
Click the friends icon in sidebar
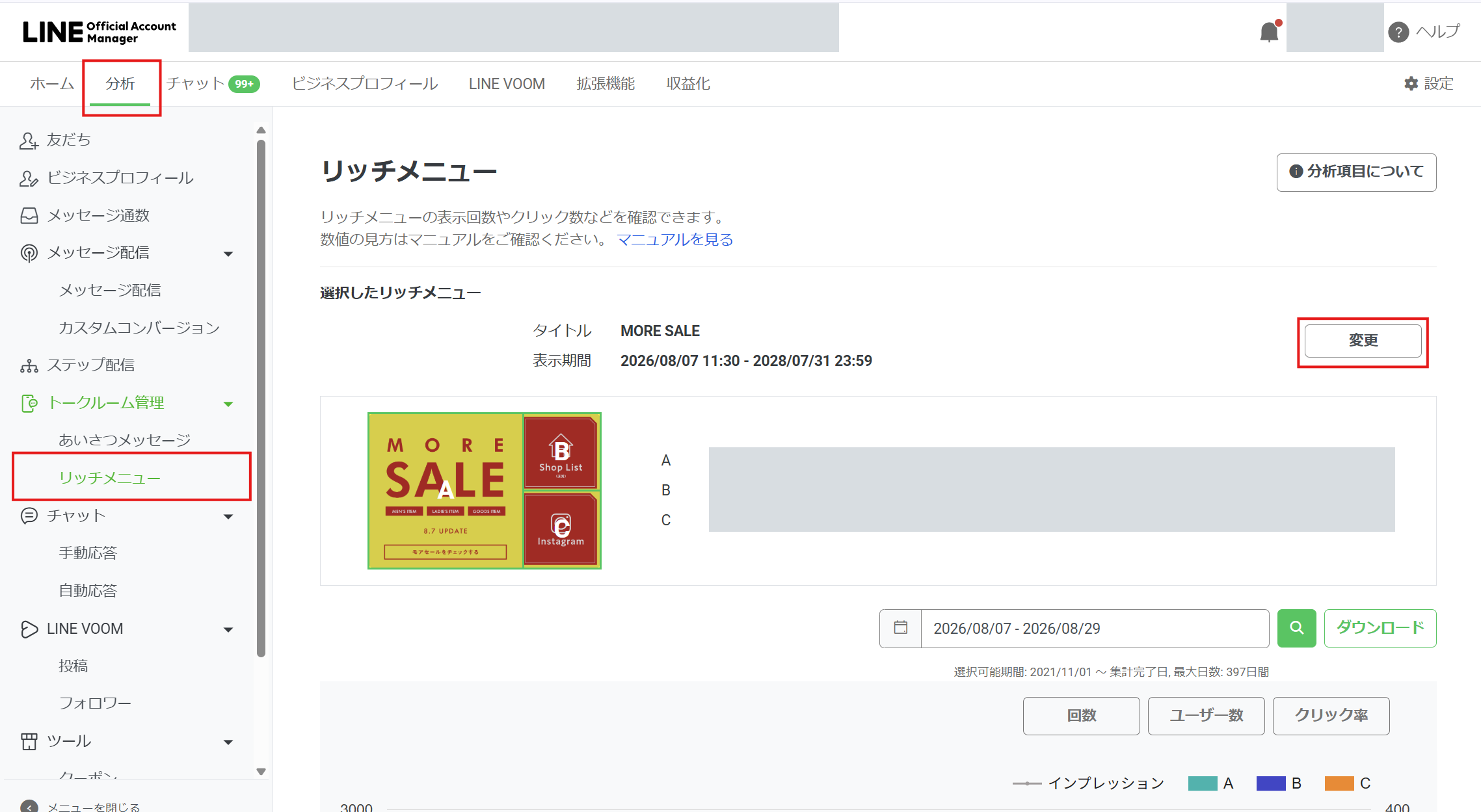tap(29, 140)
